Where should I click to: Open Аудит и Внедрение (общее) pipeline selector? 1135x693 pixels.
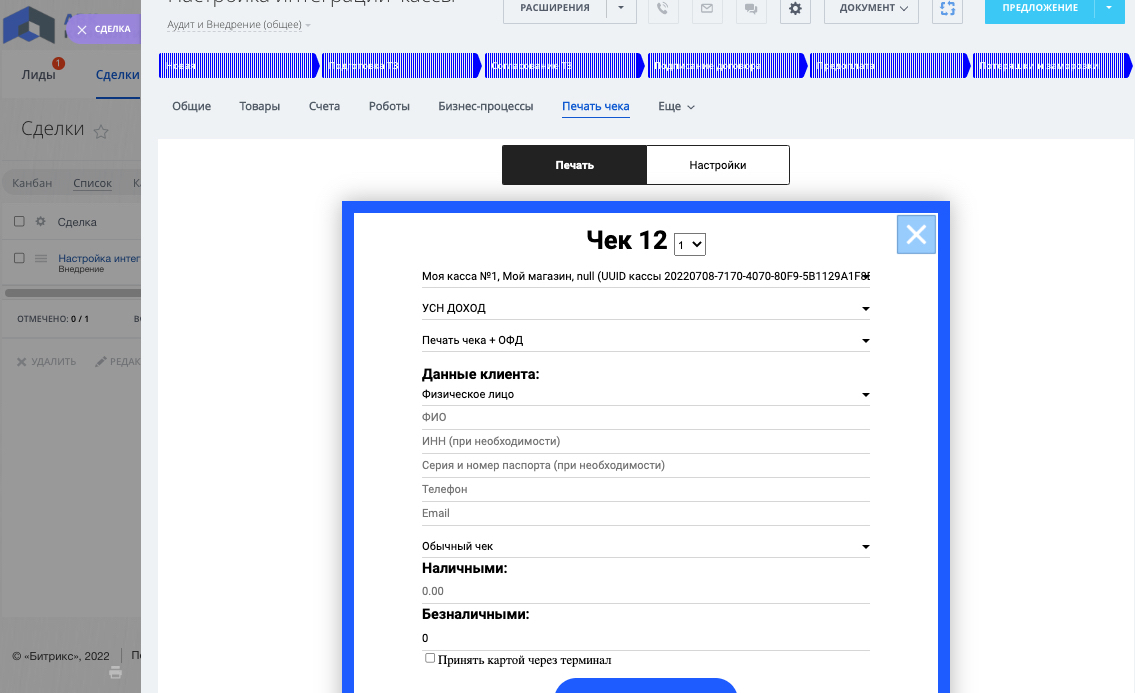pos(239,25)
